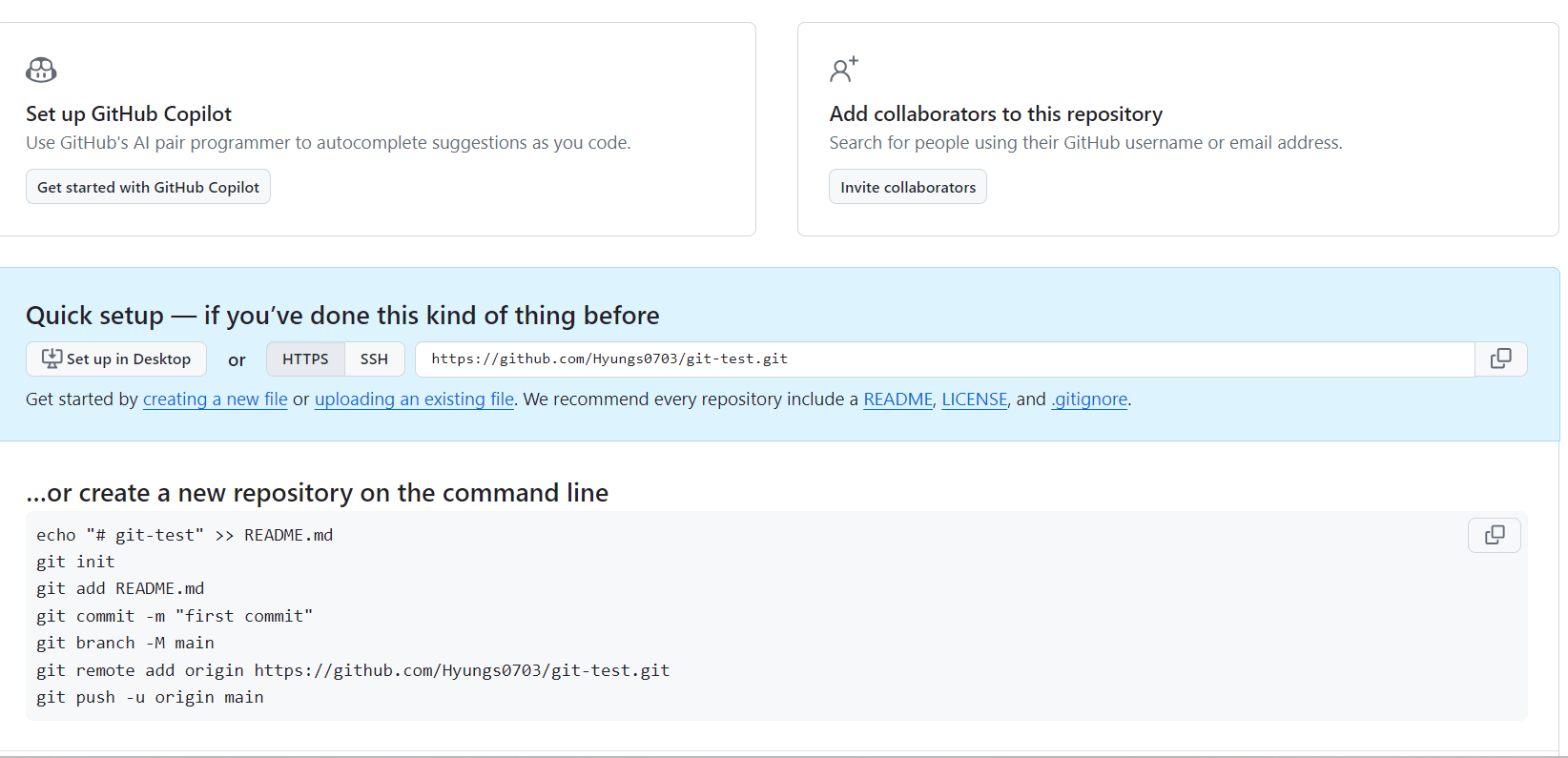
Task: Open the README link
Action: [898, 399]
